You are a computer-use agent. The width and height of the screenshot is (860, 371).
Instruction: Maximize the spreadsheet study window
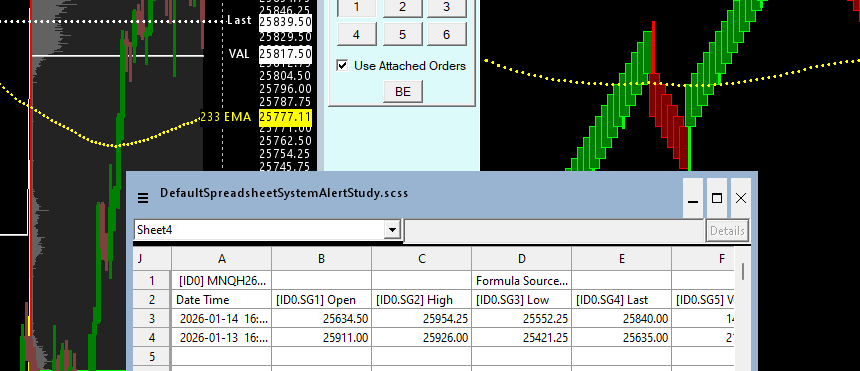pos(716,198)
